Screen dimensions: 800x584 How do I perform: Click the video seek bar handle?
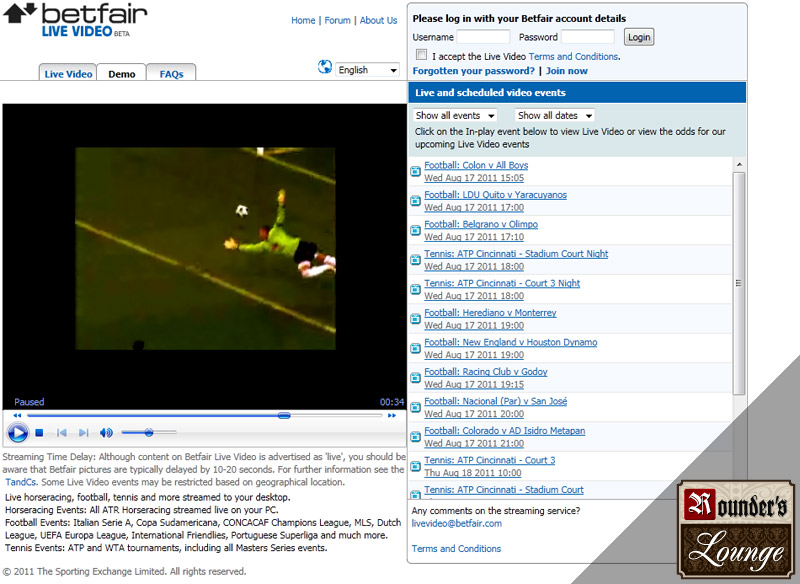(x=284, y=416)
